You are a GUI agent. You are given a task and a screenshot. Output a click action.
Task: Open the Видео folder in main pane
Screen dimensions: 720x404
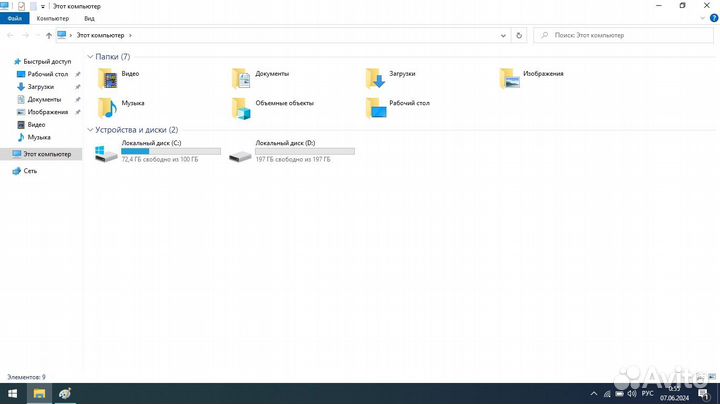tap(108, 77)
